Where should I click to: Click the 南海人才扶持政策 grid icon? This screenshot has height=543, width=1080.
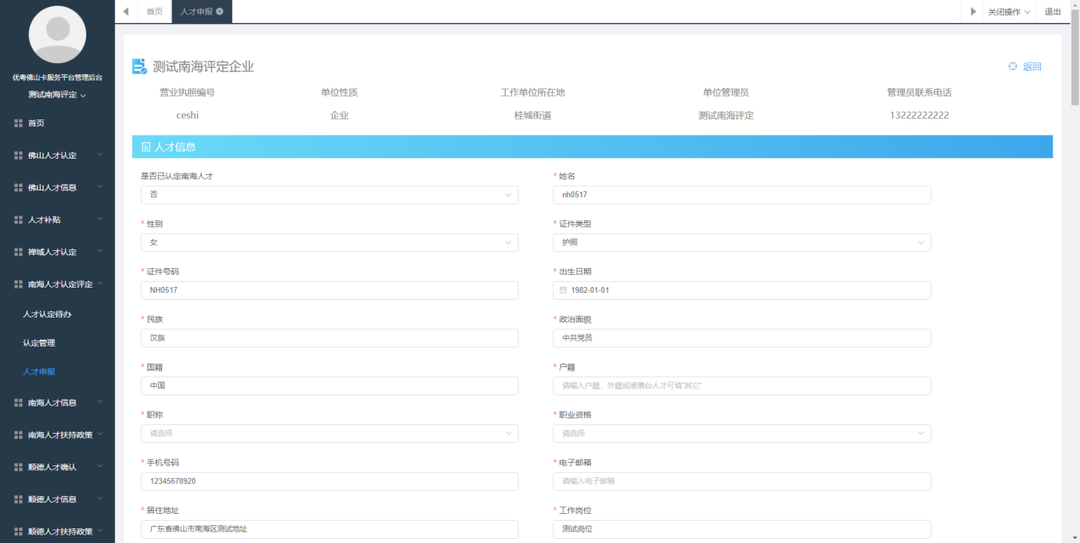19,435
